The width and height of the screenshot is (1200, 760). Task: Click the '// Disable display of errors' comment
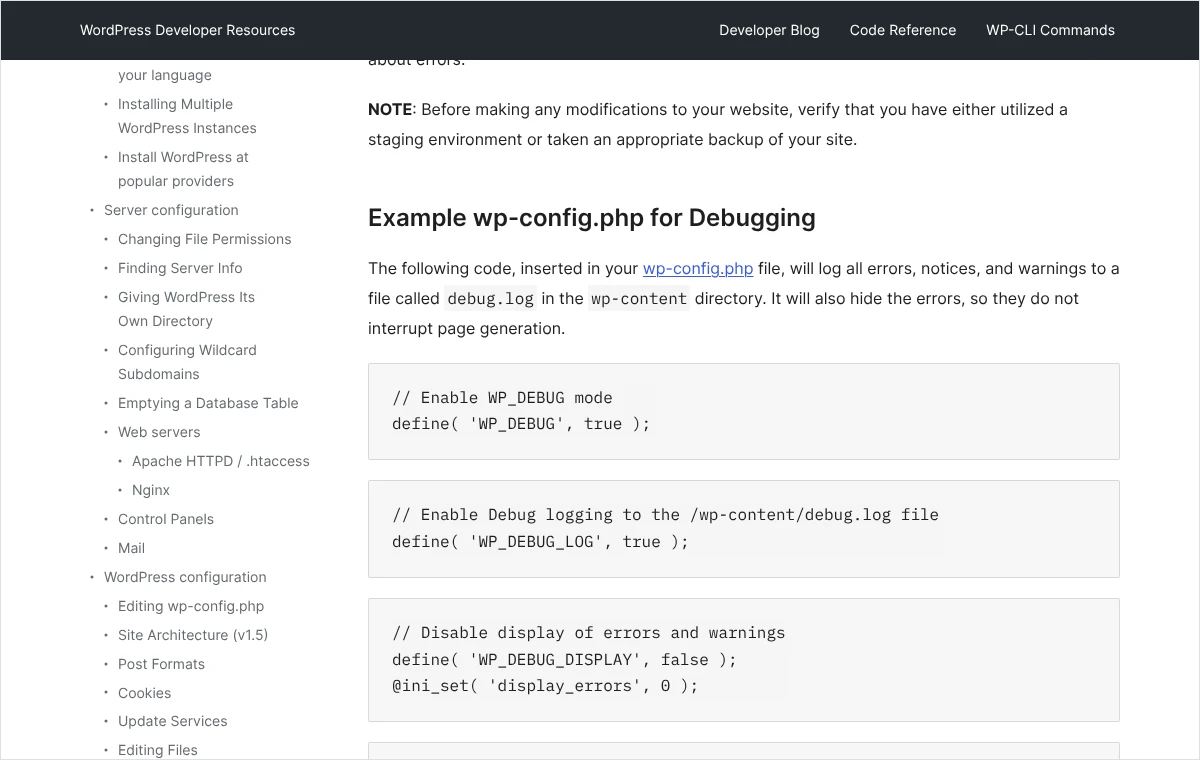[x=588, y=633]
